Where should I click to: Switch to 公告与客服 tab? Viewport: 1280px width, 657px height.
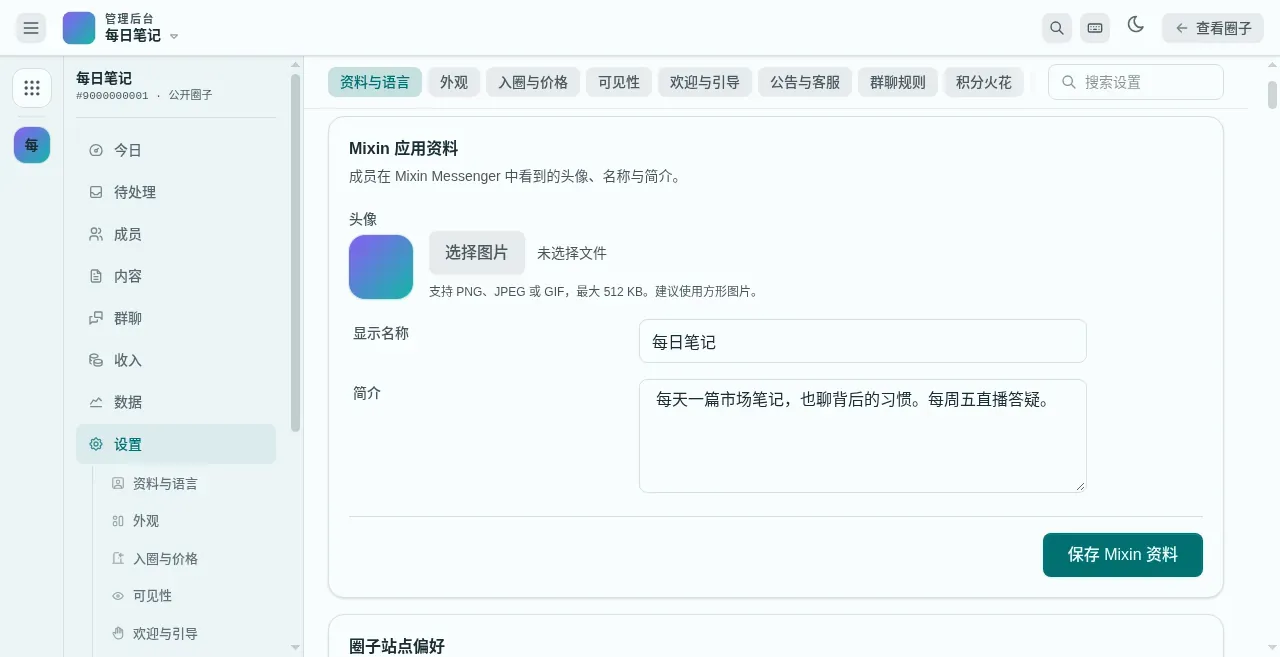click(x=805, y=82)
